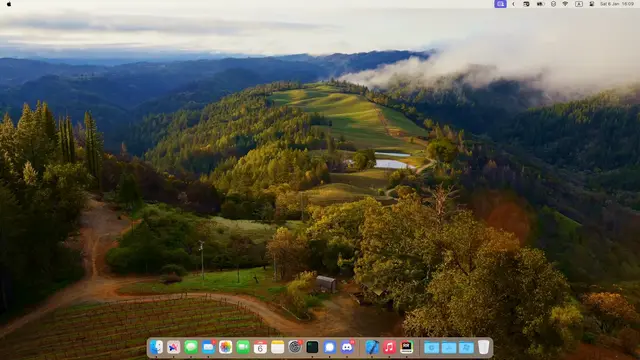Click the chevron to expand menu bar icons
640x360 pixels.
[513, 4]
